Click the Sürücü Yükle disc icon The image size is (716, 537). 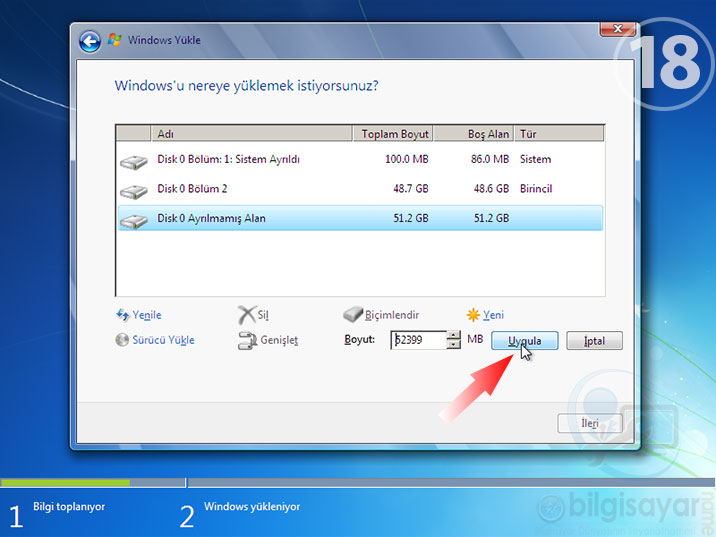click(122, 340)
